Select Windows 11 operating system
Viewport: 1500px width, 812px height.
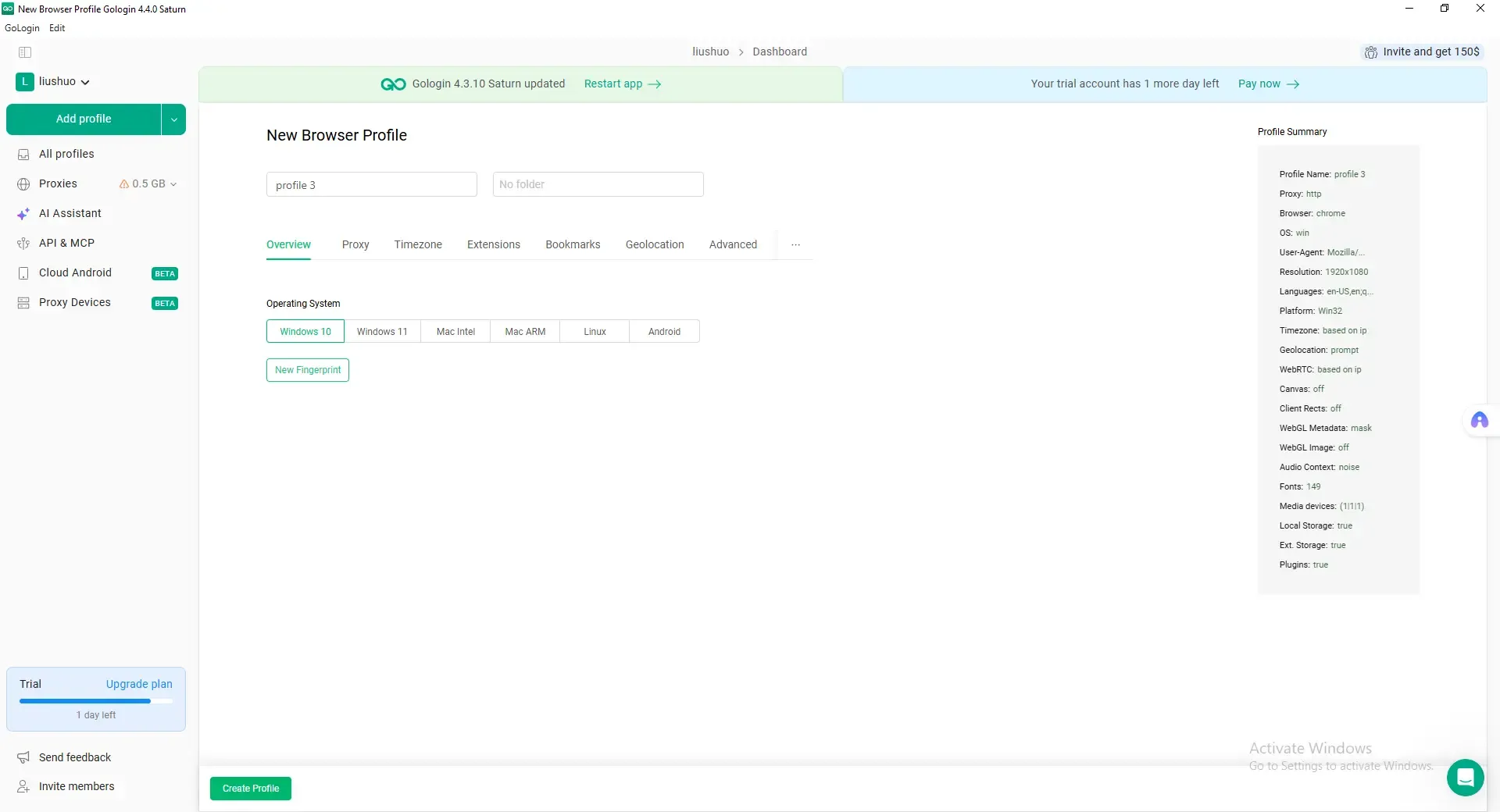[x=382, y=331]
